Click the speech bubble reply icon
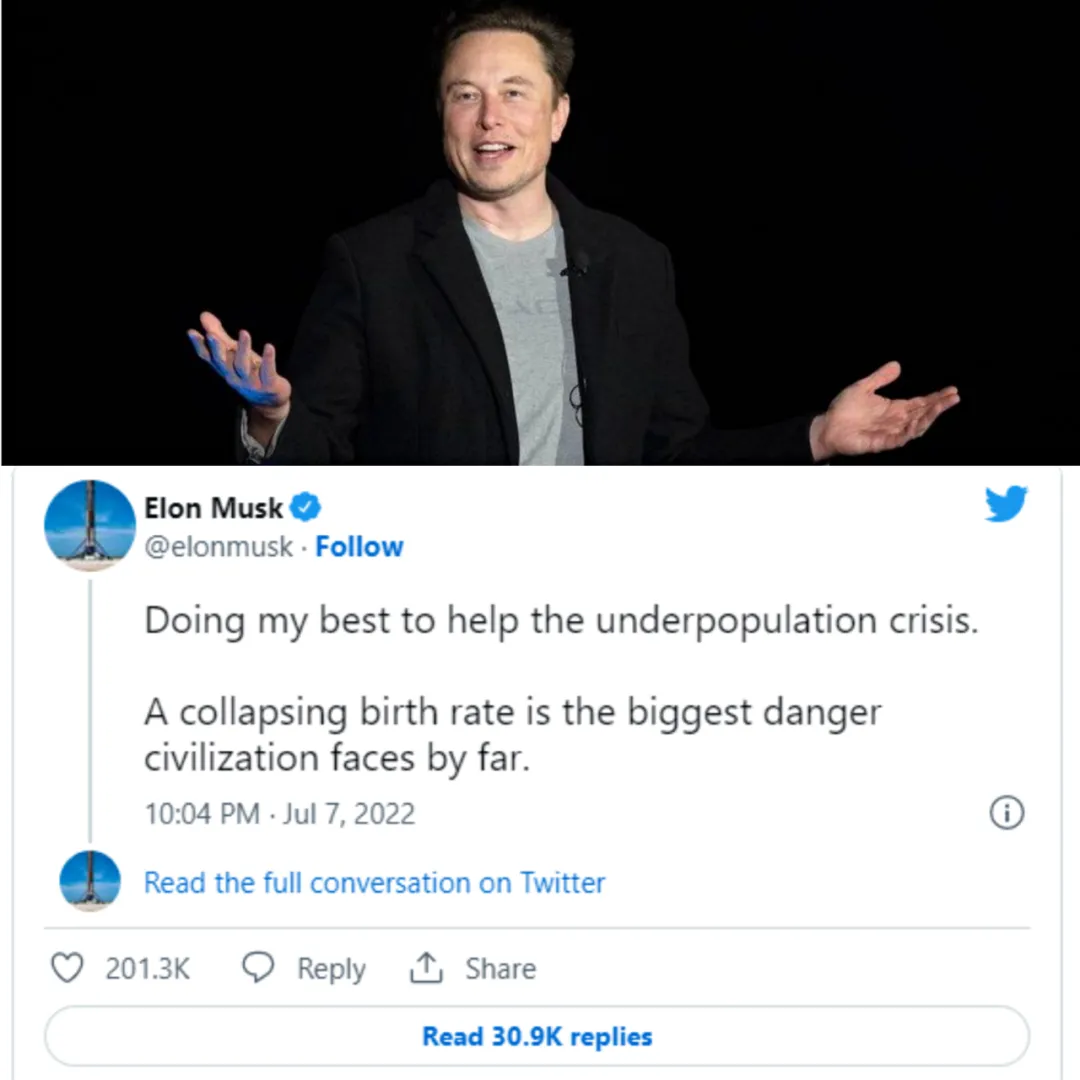This screenshot has height=1080, width=1080. click(258, 968)
